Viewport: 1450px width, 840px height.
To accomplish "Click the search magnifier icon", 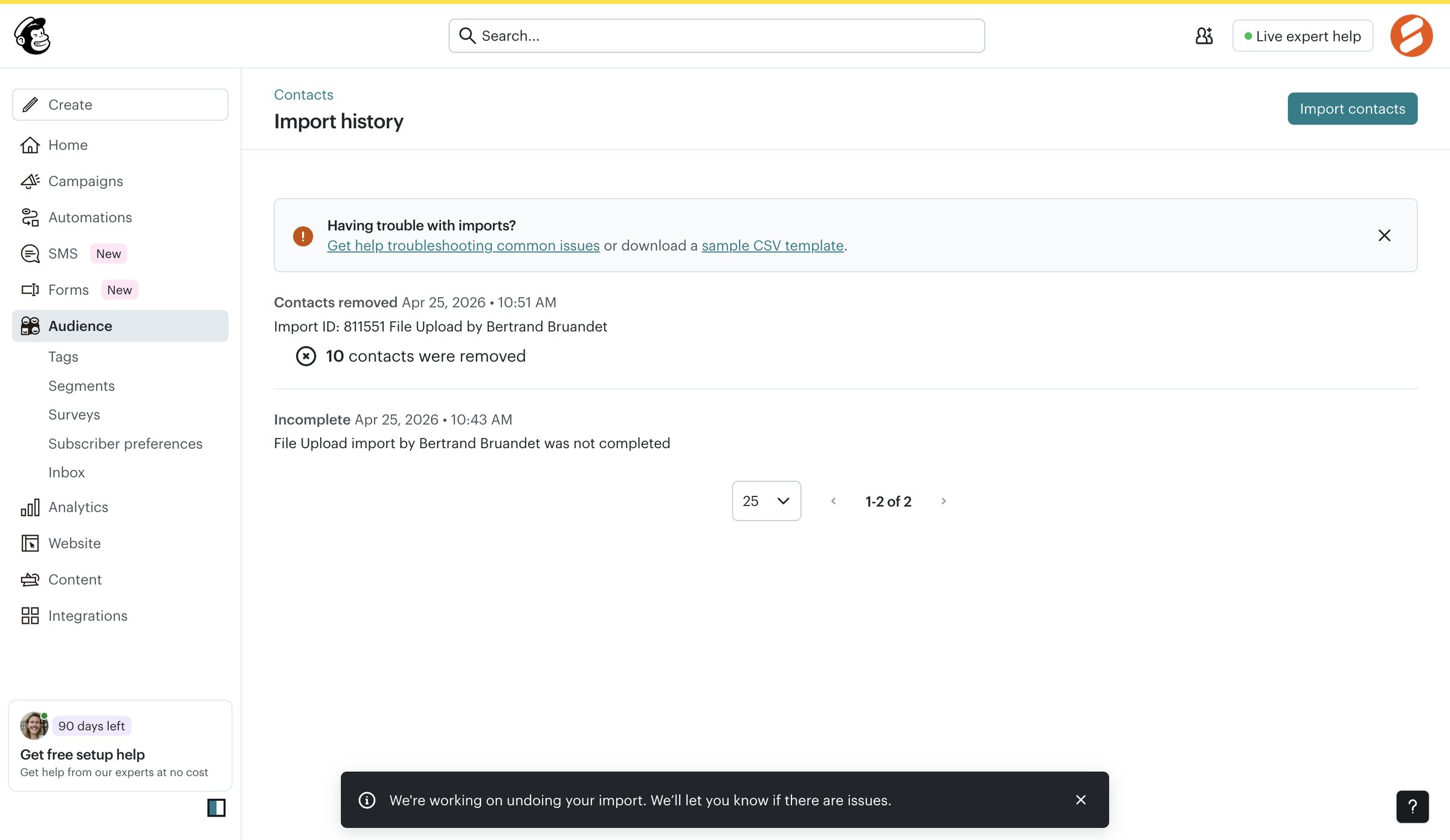I will pyautogui.click(x=467, y=36).
